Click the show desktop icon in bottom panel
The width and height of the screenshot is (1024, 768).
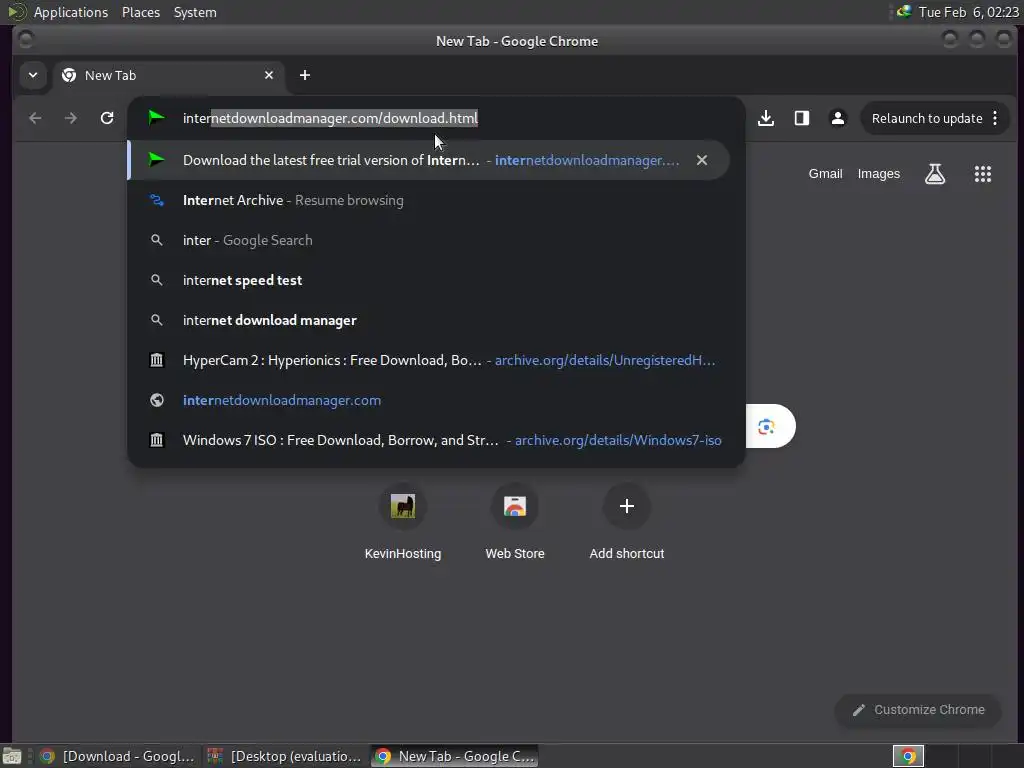pyautogui.click(x=12, y=756)
